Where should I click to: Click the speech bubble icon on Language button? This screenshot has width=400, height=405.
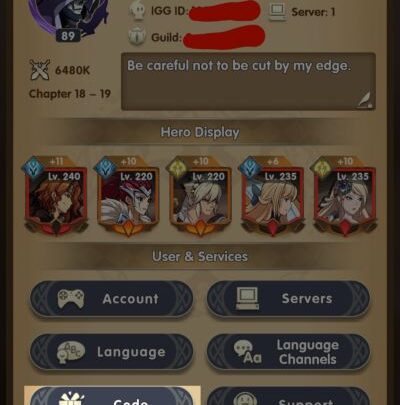point(70,352)
